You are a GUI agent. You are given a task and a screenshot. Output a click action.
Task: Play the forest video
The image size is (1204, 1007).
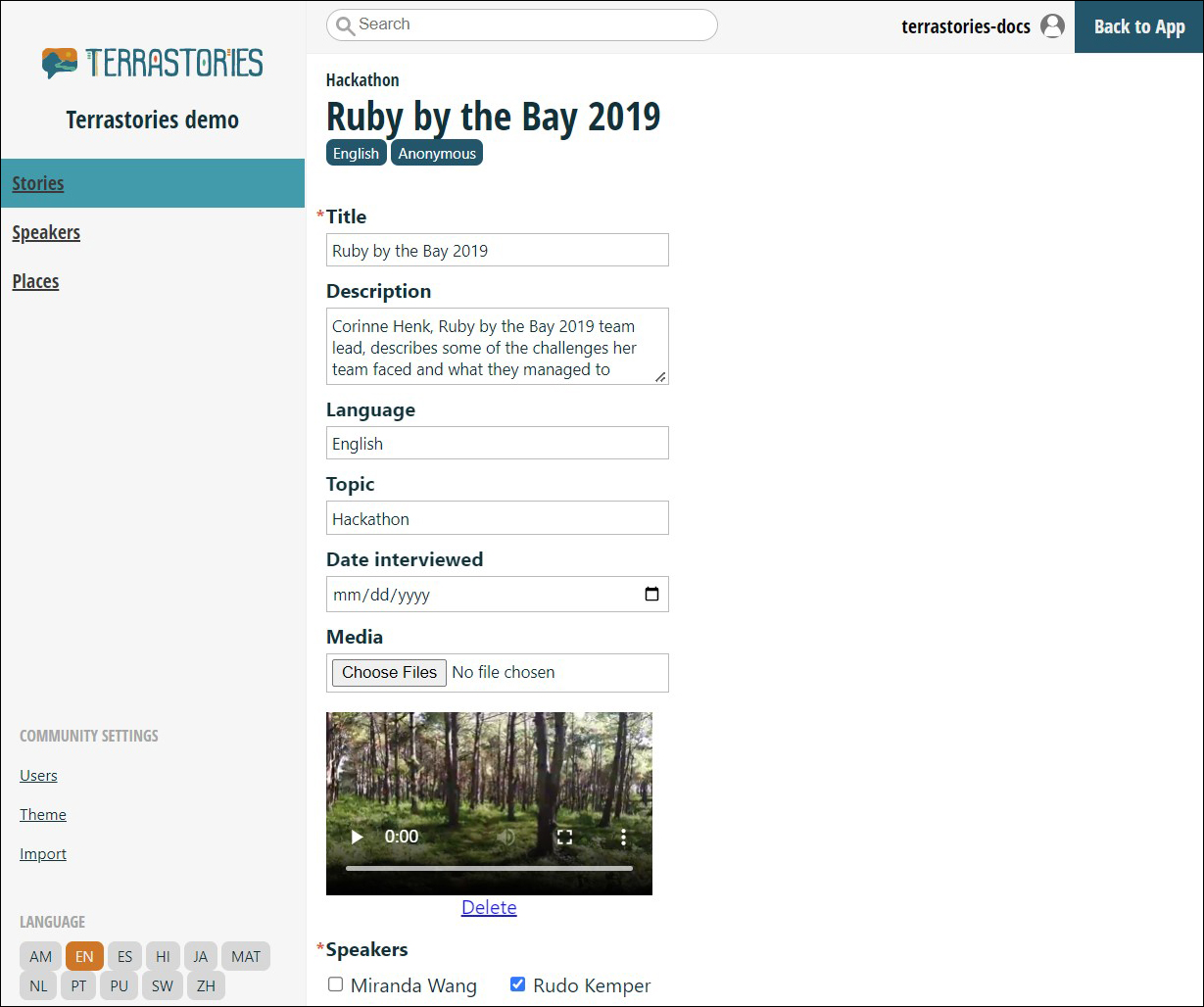(357, 837)
